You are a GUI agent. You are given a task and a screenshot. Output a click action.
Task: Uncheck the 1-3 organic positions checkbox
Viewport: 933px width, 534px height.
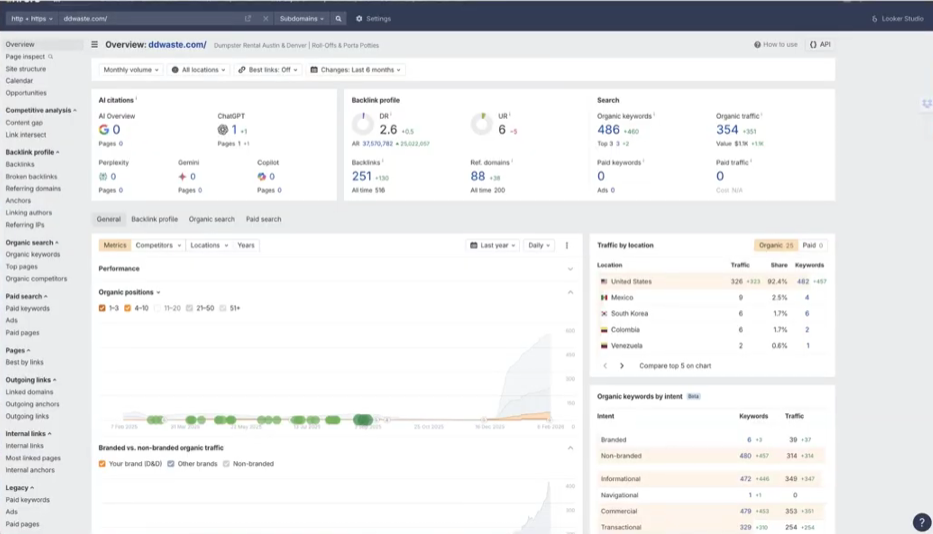pos(102,308)
